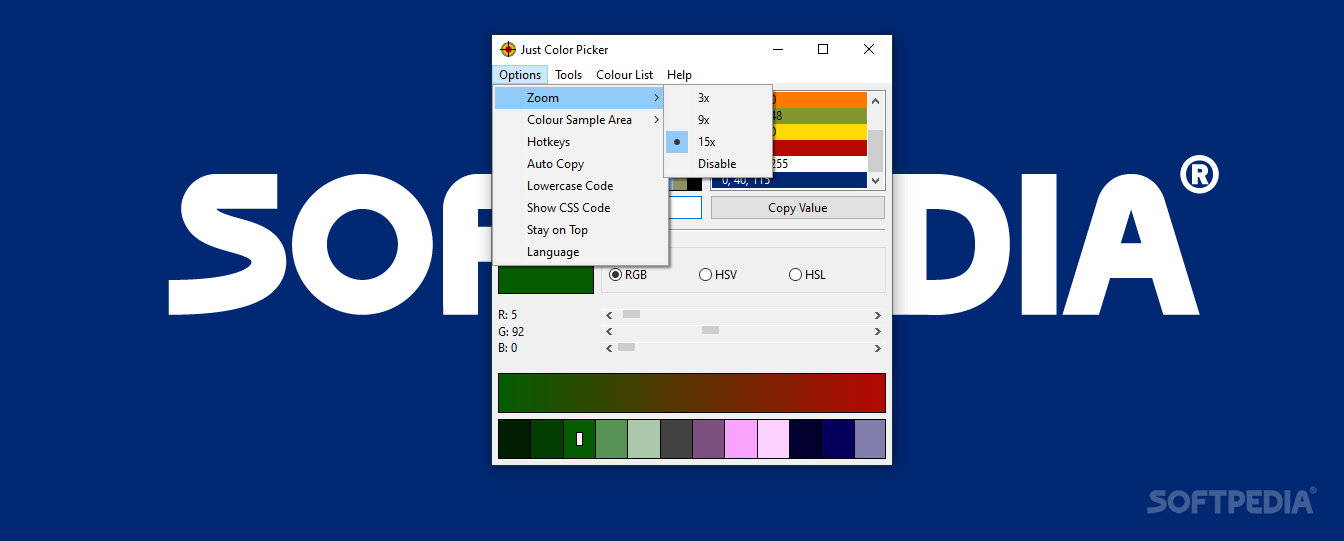Open the Colour List menu
Image resolution: width=1344 pixels, height=541 pixels.
625,75
